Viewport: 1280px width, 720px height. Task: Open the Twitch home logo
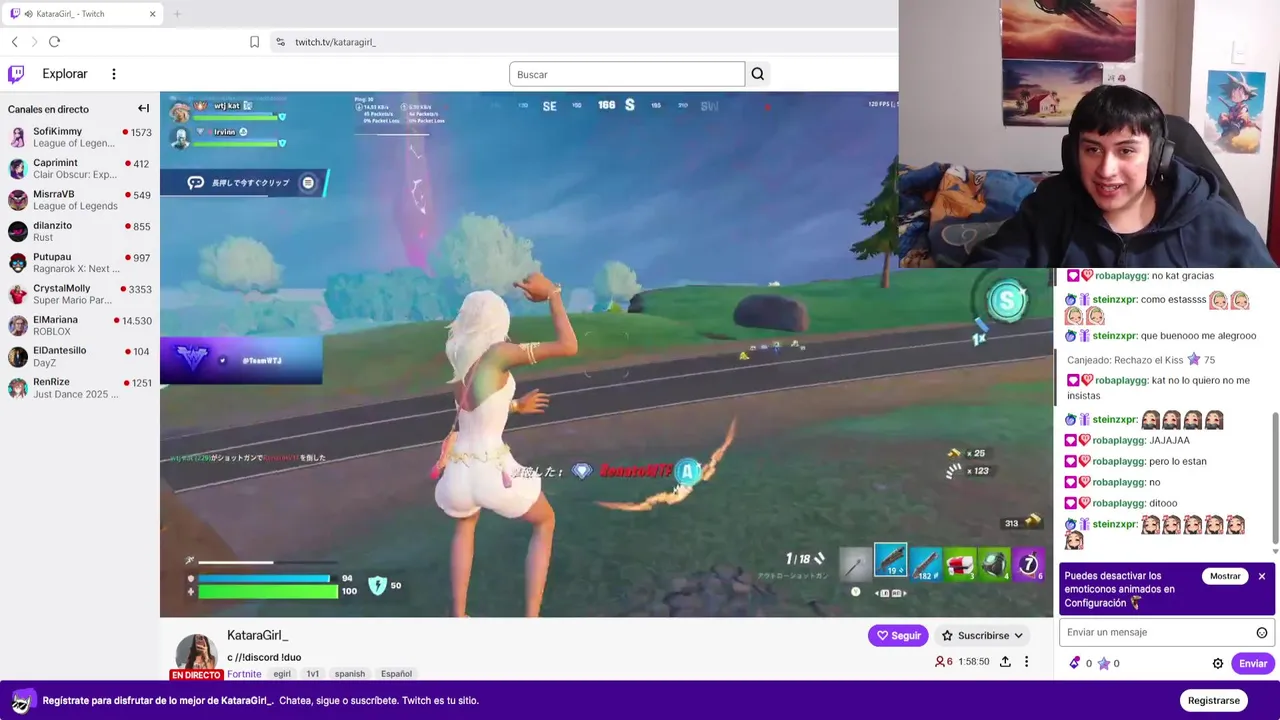pos(16,74)
